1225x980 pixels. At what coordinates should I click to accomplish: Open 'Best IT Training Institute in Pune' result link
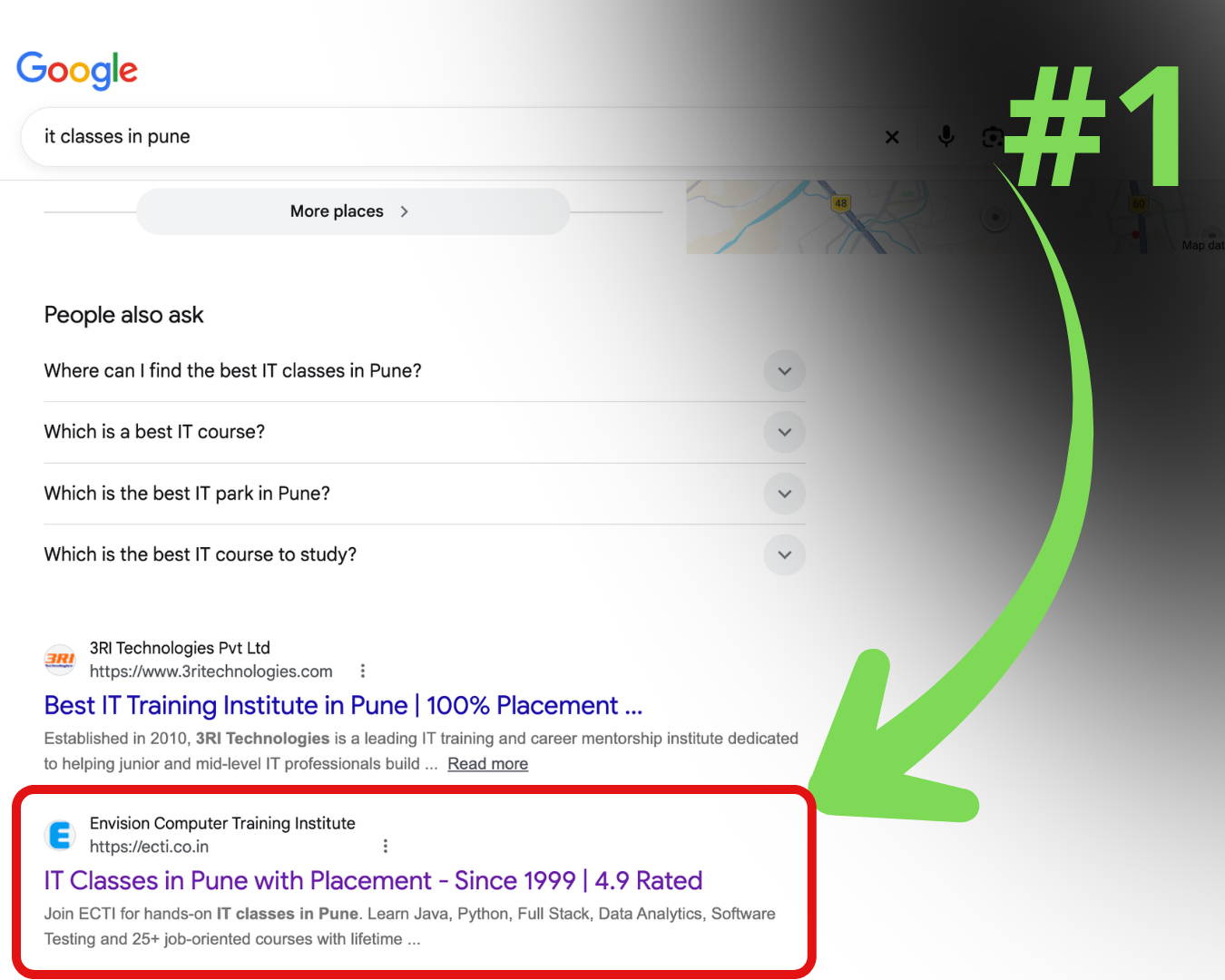point(343,705)
